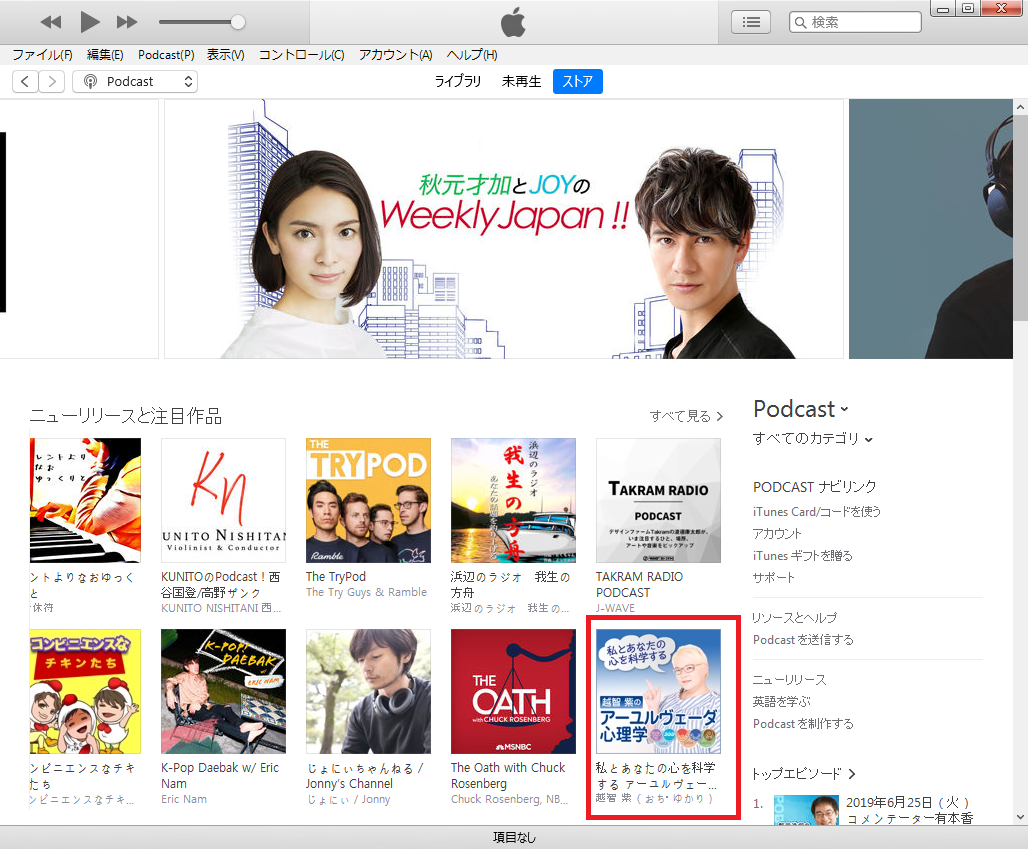
Task: Open the list view icon button
Action: pos(751,22)
